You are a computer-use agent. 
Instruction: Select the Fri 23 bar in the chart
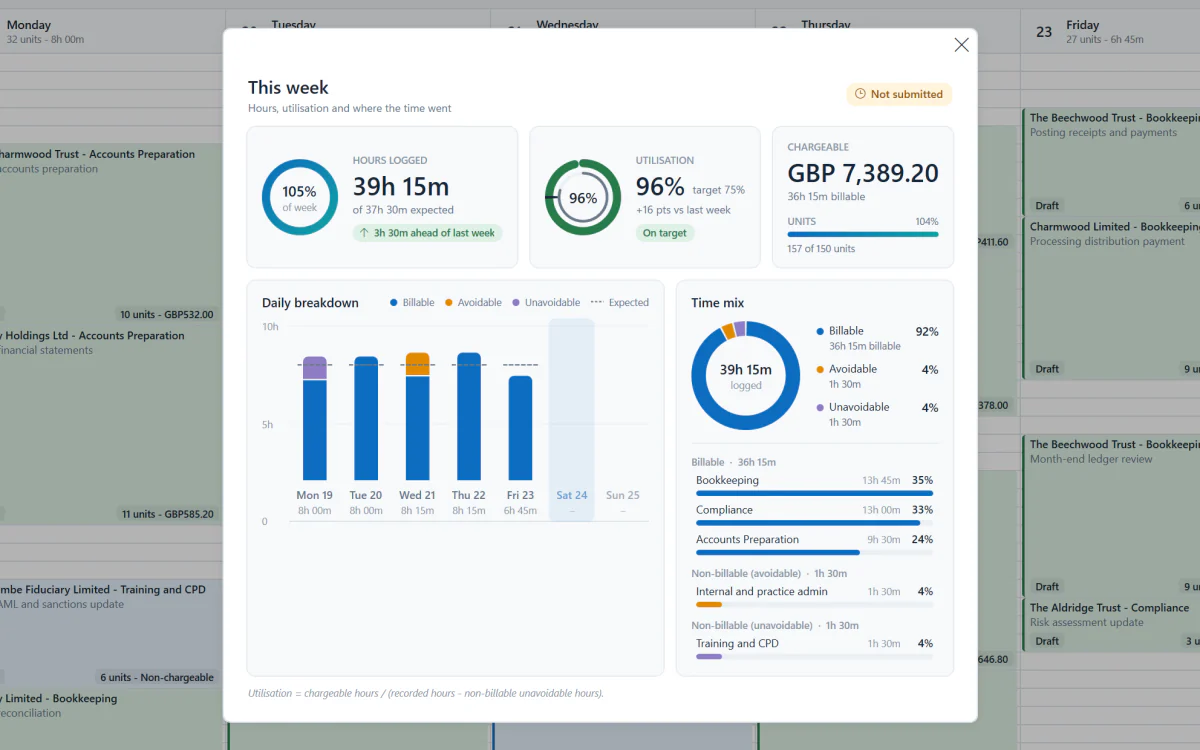[520, 428]
